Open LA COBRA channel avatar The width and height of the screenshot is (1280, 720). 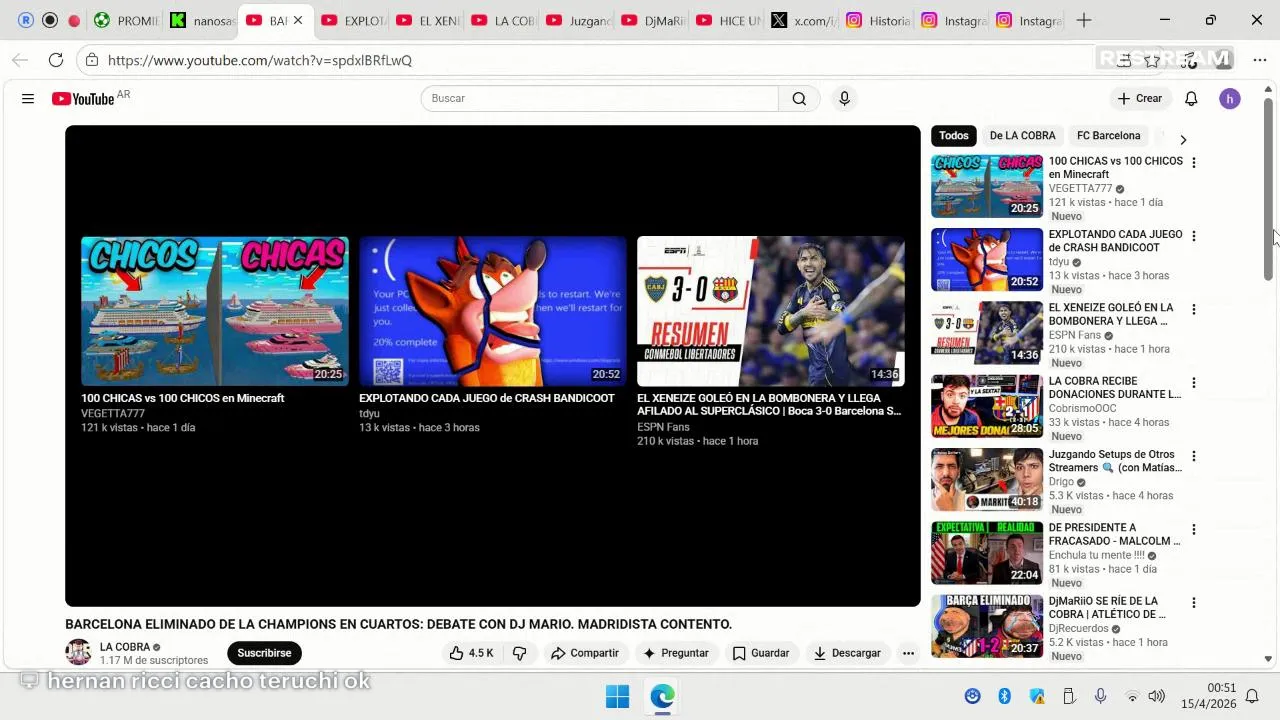pyautogui.click(x=78, y=653)
